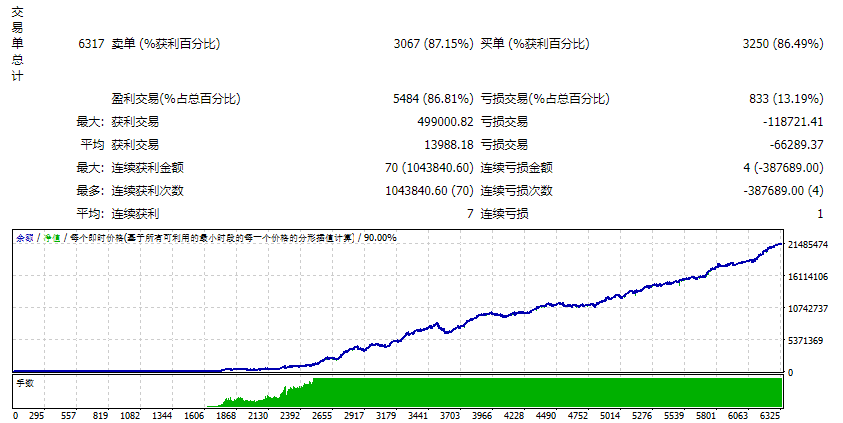The height and width of the screenshot is (423, 843).
Task: Click the x-axis label 2130
Action: coord(258,415)
